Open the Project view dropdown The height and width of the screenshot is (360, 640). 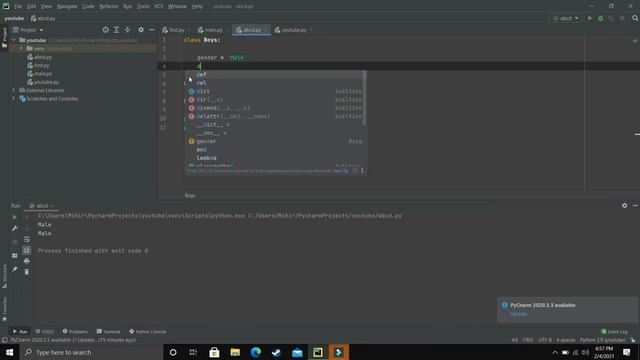point(28,30)
